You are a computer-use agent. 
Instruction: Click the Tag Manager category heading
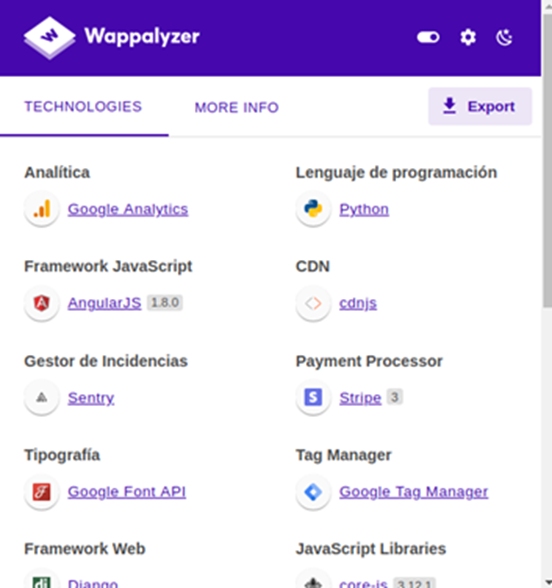coord(344,455)
